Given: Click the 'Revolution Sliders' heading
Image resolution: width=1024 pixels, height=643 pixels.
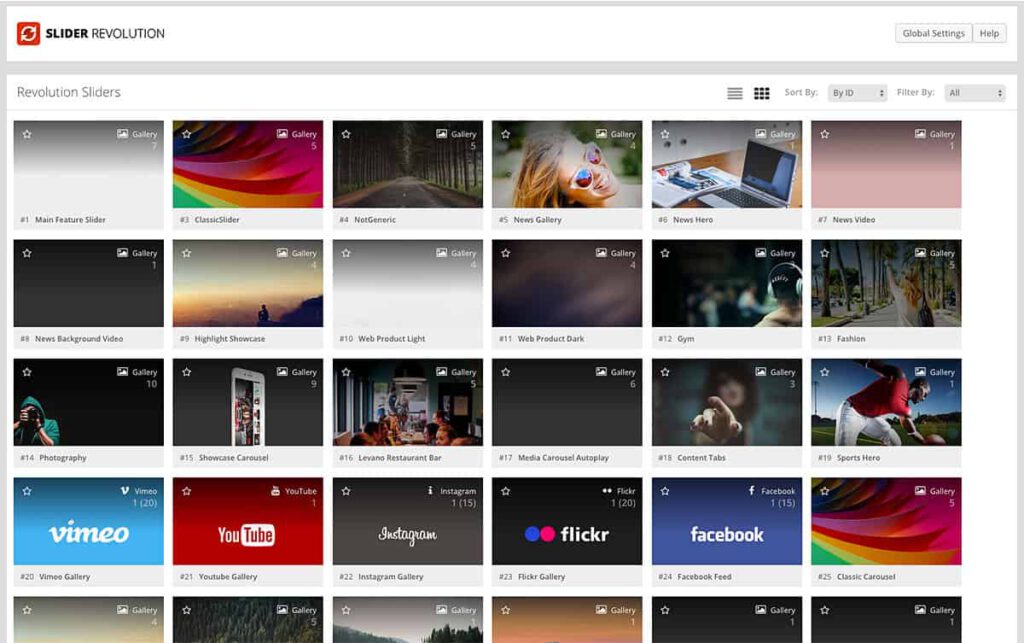Looking at the screenshot, I should (x=69, y=92).
